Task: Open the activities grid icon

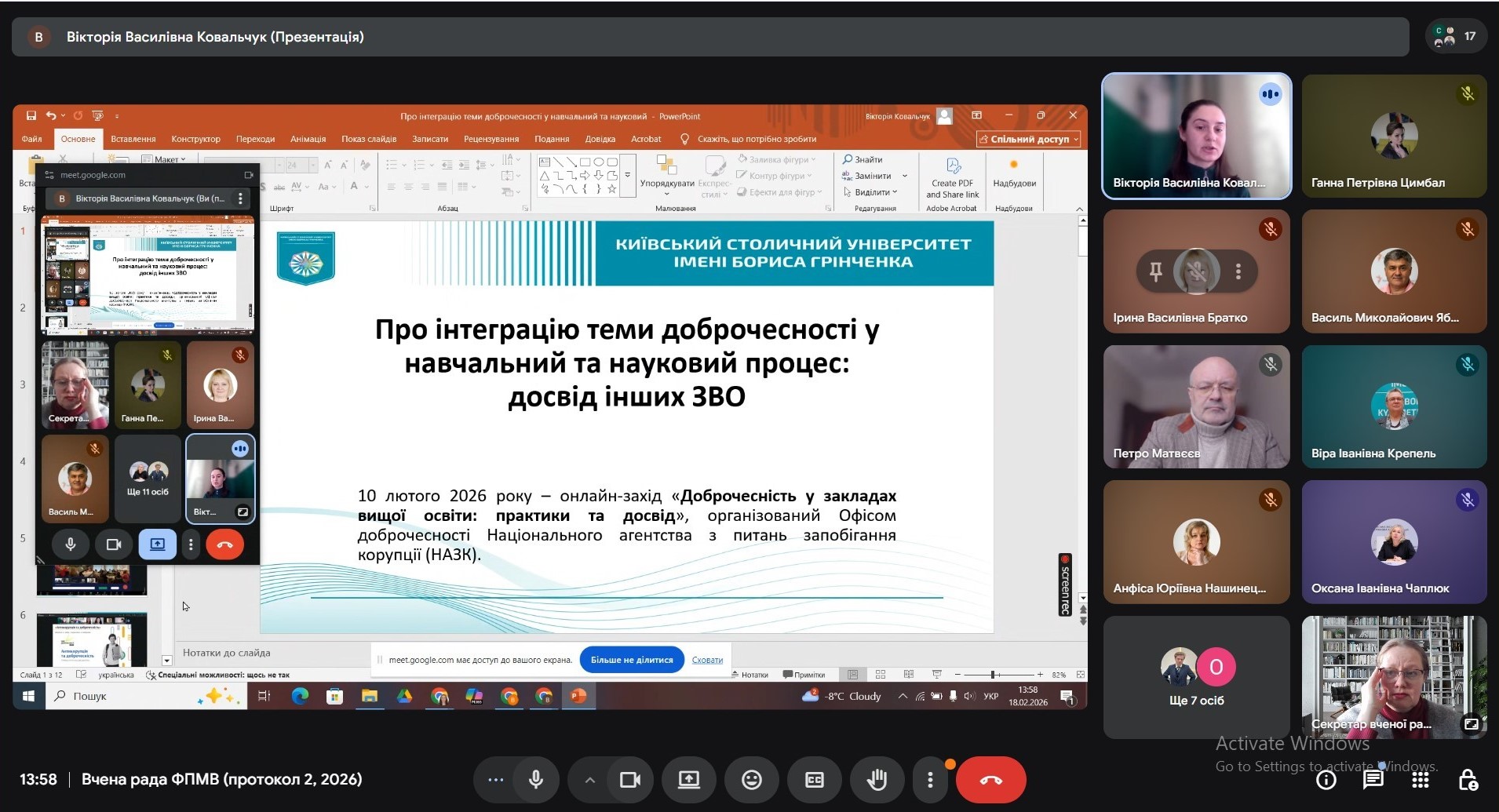Action: coord(1420,780)
